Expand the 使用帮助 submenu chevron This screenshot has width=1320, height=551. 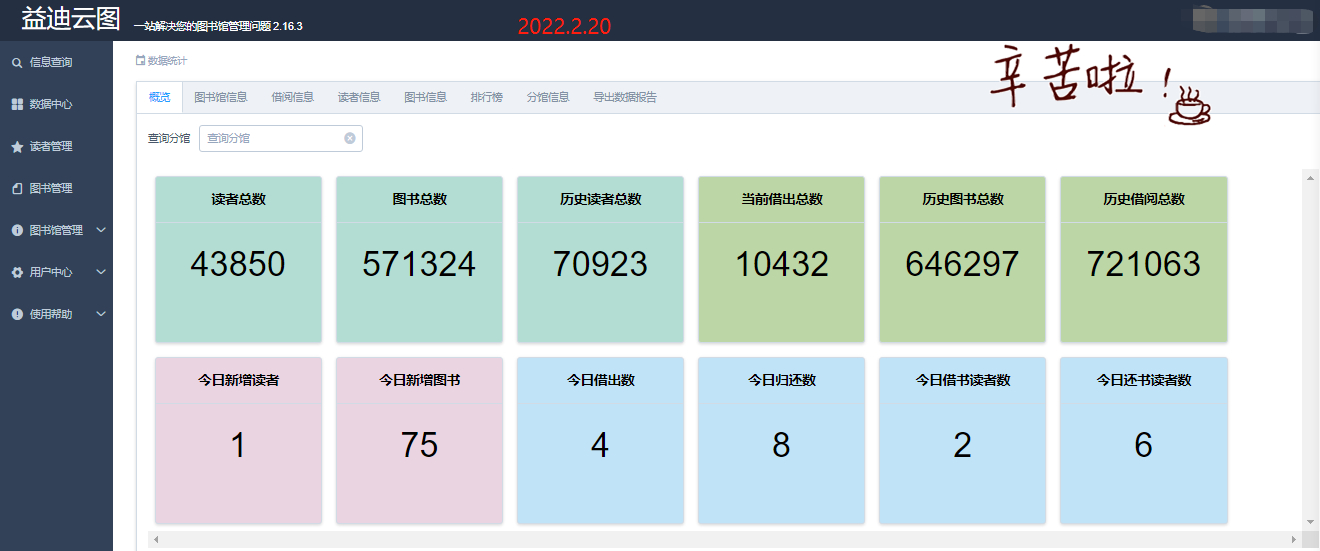(x=101, y=315)
